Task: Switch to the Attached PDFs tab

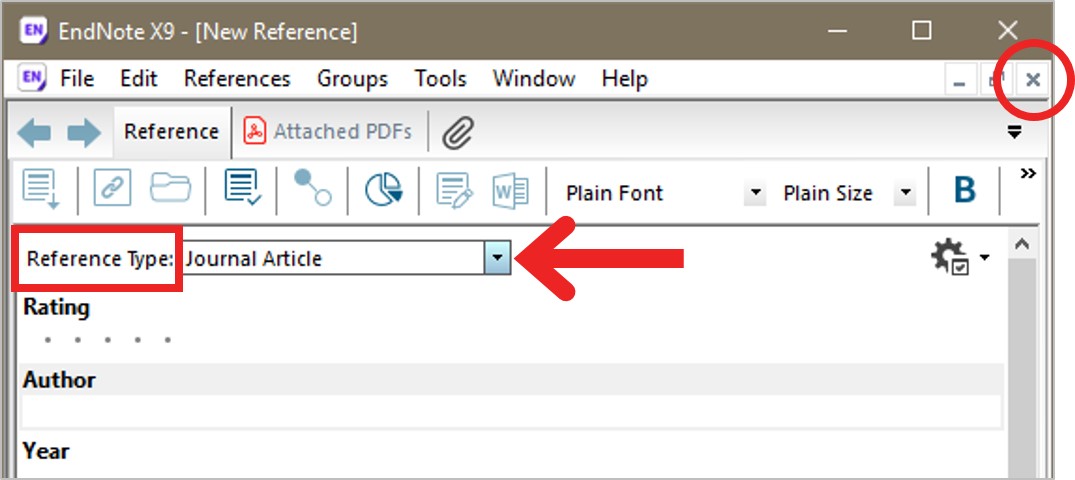Action: pos(328,132)
